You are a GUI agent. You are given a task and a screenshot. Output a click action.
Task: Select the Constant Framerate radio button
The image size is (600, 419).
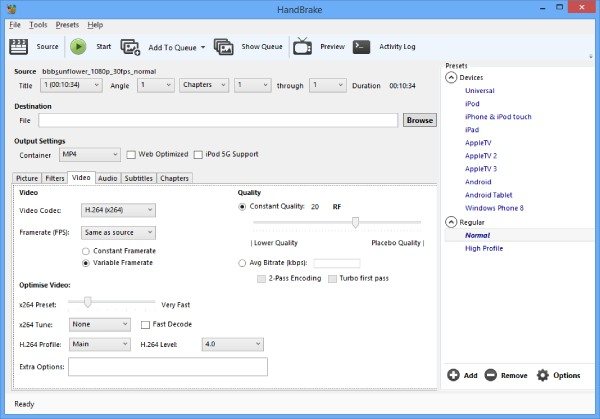[x=86, y=251]
